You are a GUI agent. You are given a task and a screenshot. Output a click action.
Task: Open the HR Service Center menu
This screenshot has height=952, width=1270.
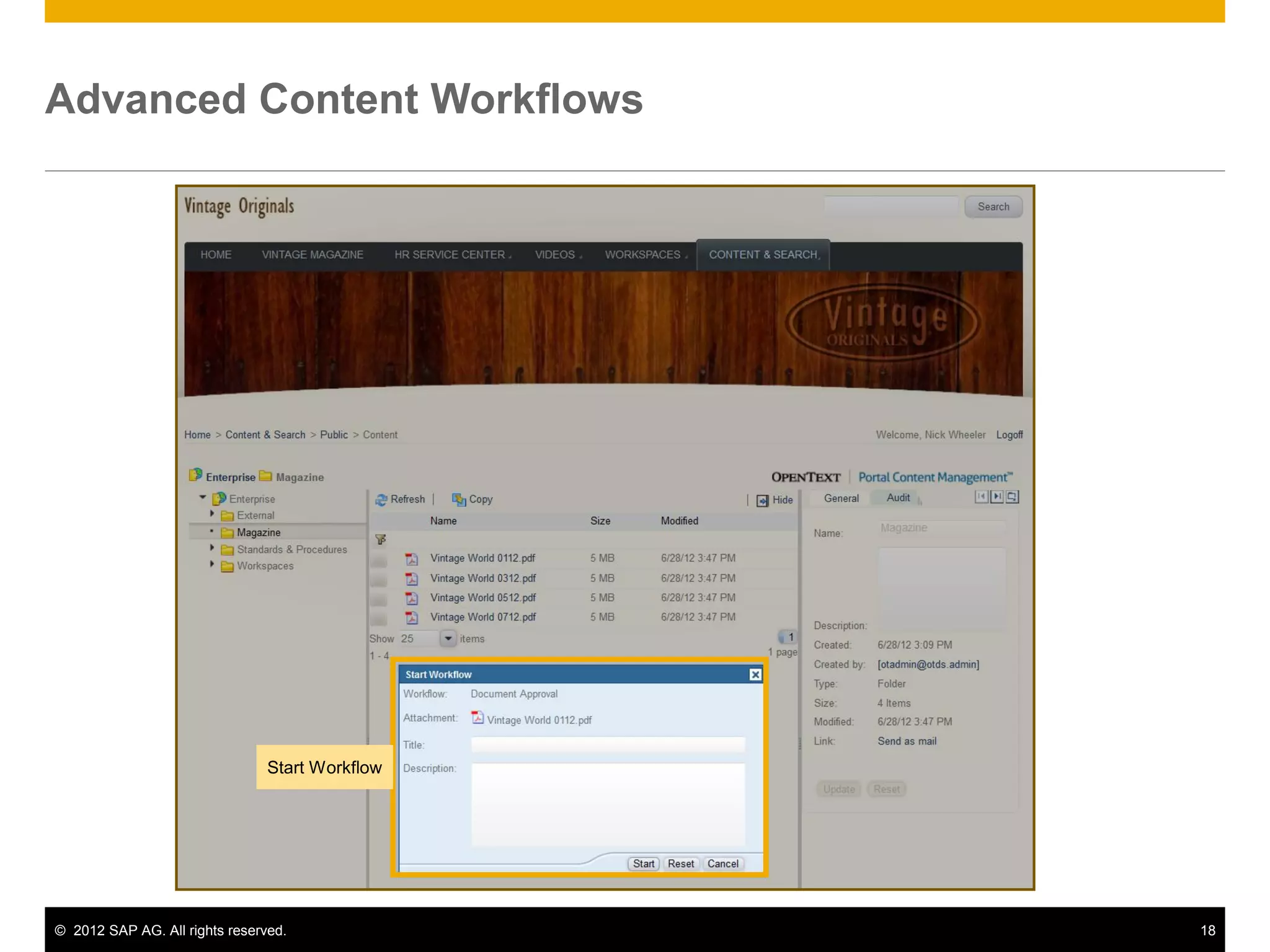pos(453,255)
